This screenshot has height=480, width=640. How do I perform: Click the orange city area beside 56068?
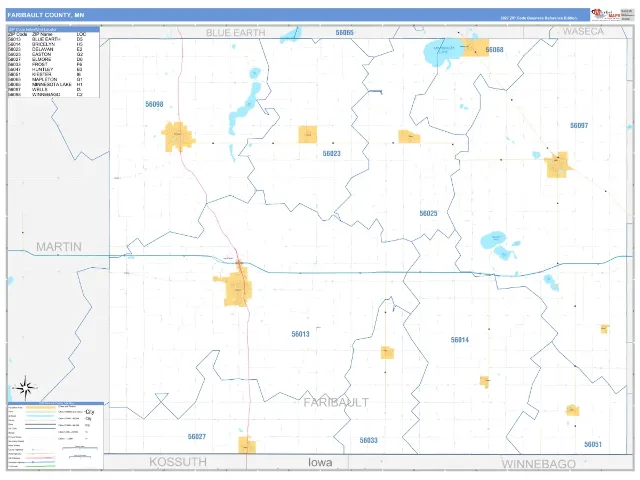pyautogui.click(x=475, y=47)
